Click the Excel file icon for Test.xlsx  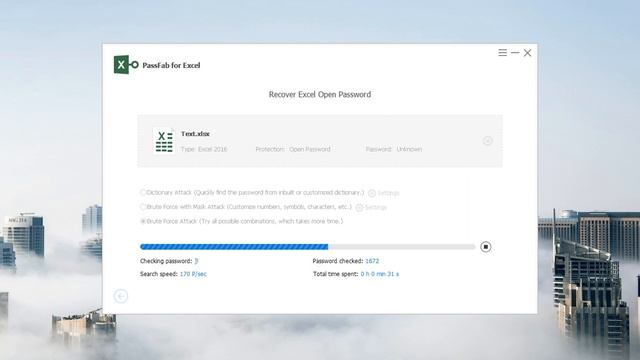(x=164, y=141)
